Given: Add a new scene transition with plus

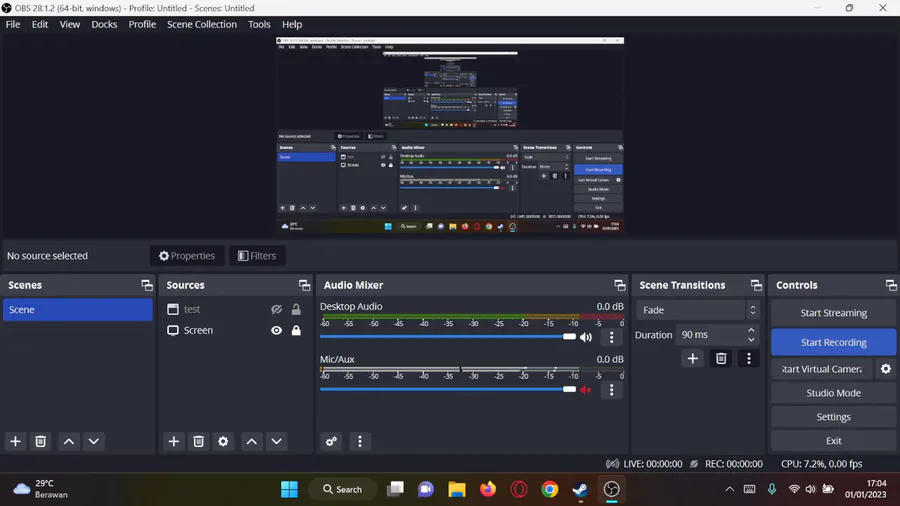Looking at the screenshot, I should [x=693, y=359].
